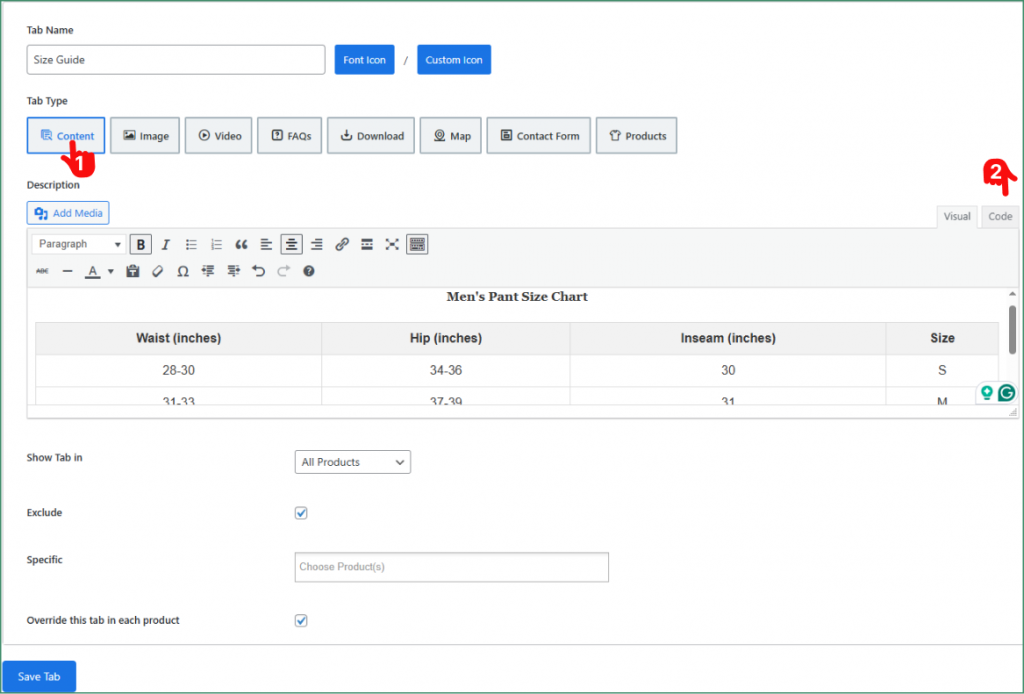The image size is (1024, 694).
Task: Click the 28-30 waist cell
Action: click(178, 371)
